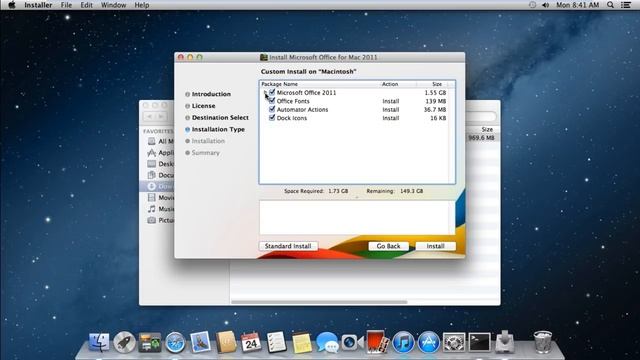The height and width of the screenshot is (360, 640).
Task: Click the License step label
Action: click(204, 106)
